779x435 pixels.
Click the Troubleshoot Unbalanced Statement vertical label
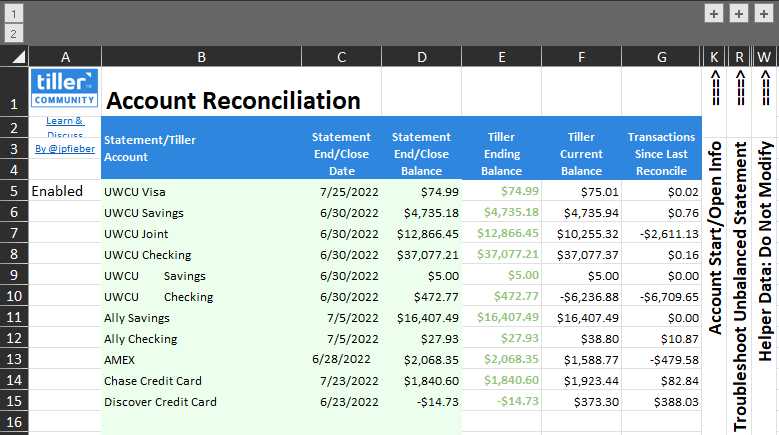[x=740, y=286]
